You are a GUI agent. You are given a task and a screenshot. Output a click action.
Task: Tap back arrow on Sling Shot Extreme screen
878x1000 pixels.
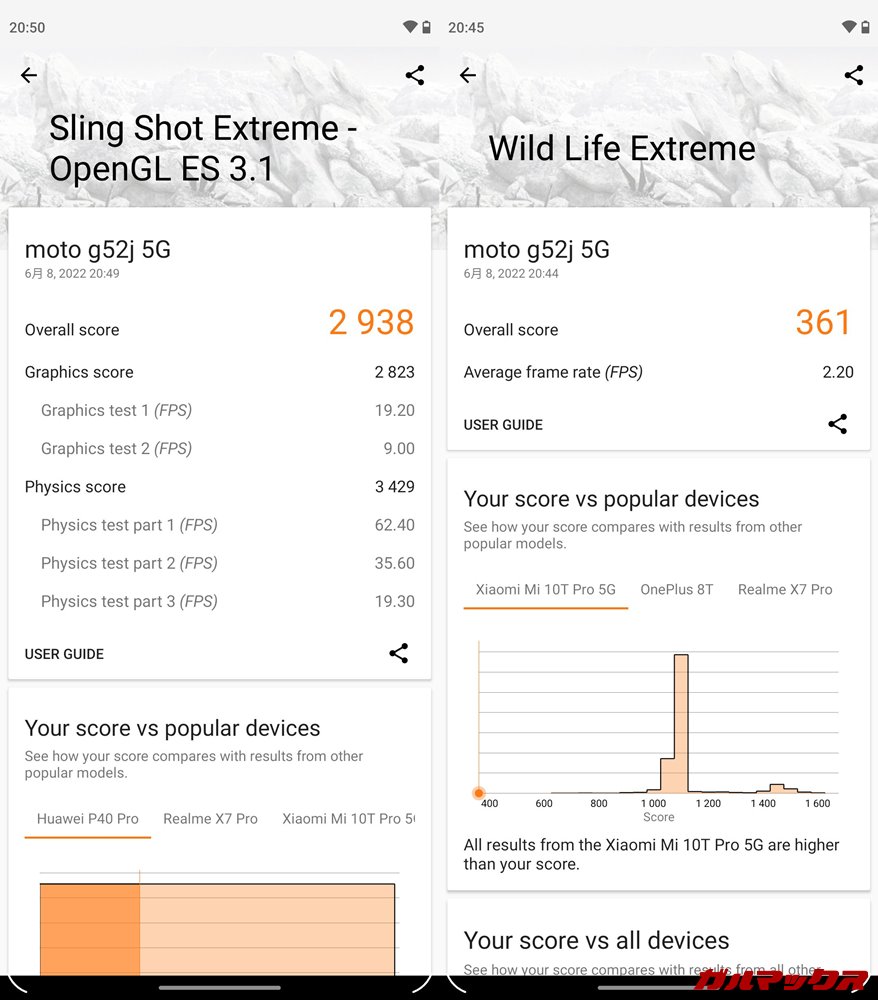tap(29, 75)
